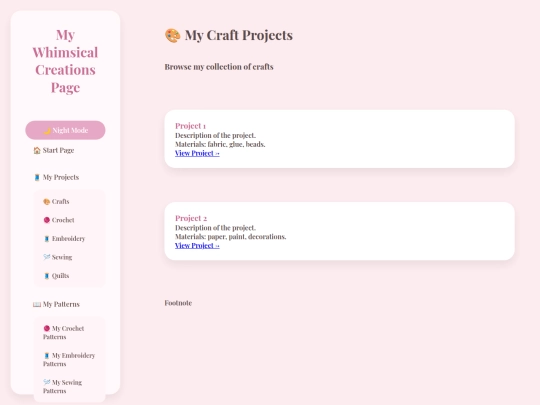This screenshot has width=540, height=405.
Task: Click the My Craft Projects heading
Action: tap(239, 35)
